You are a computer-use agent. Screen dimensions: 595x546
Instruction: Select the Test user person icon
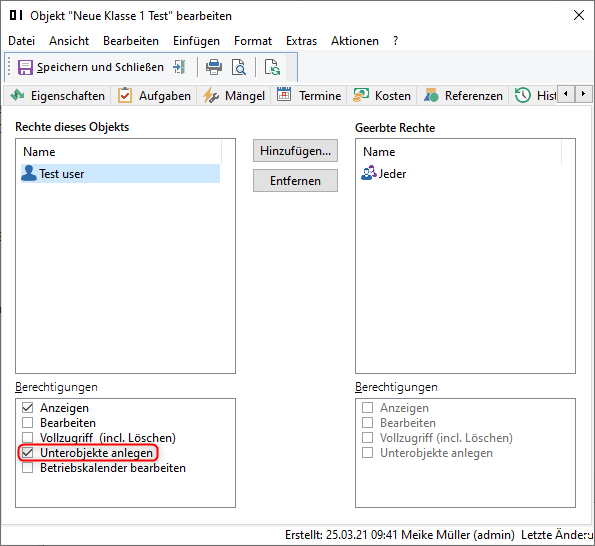pyautogui.click(x=29, y=173)
